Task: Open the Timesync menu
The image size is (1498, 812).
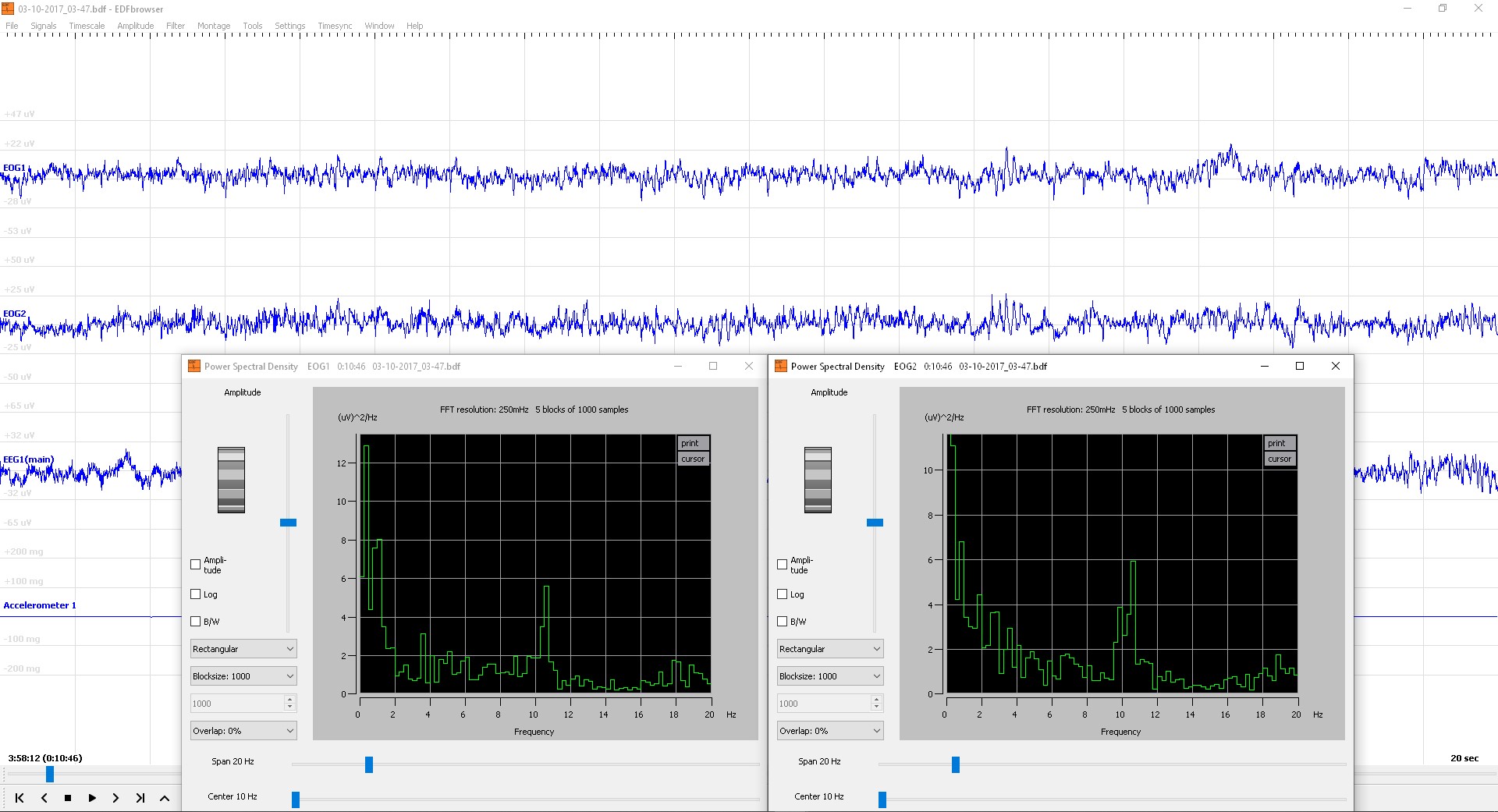Action: pyautogui.click(x=335, y=26)
